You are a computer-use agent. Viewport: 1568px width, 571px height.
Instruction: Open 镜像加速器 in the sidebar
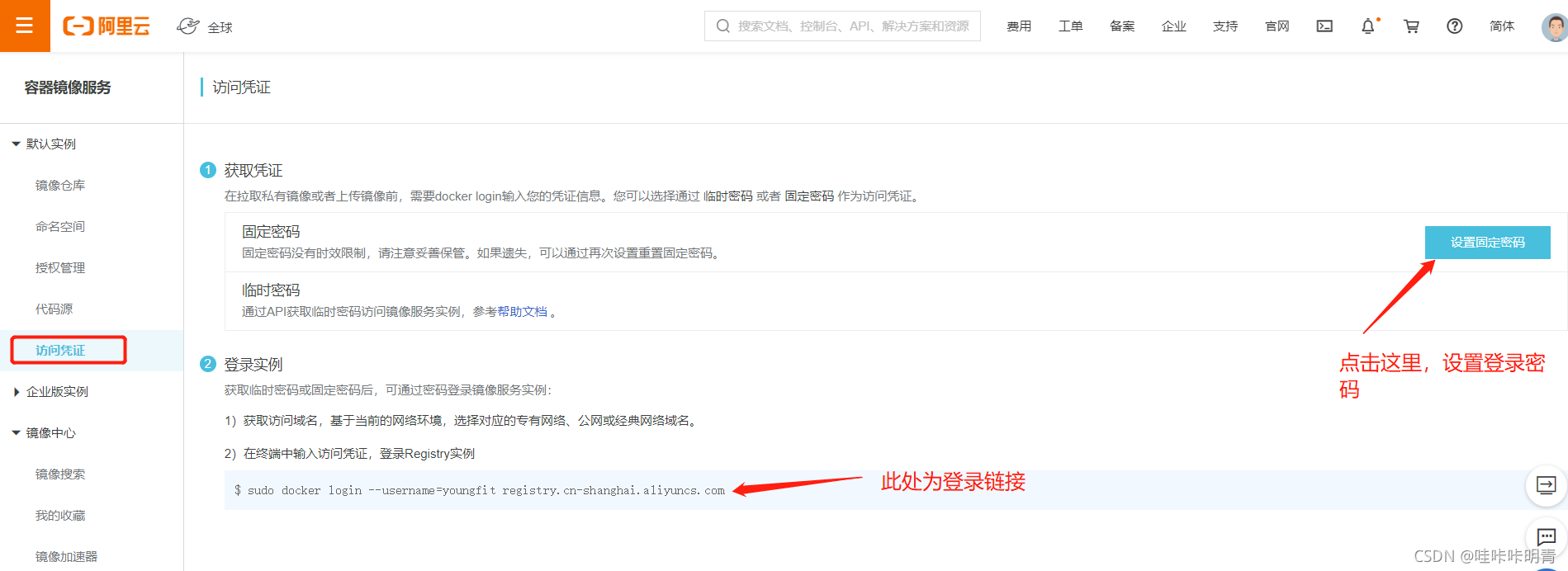[x=66, y=556]
